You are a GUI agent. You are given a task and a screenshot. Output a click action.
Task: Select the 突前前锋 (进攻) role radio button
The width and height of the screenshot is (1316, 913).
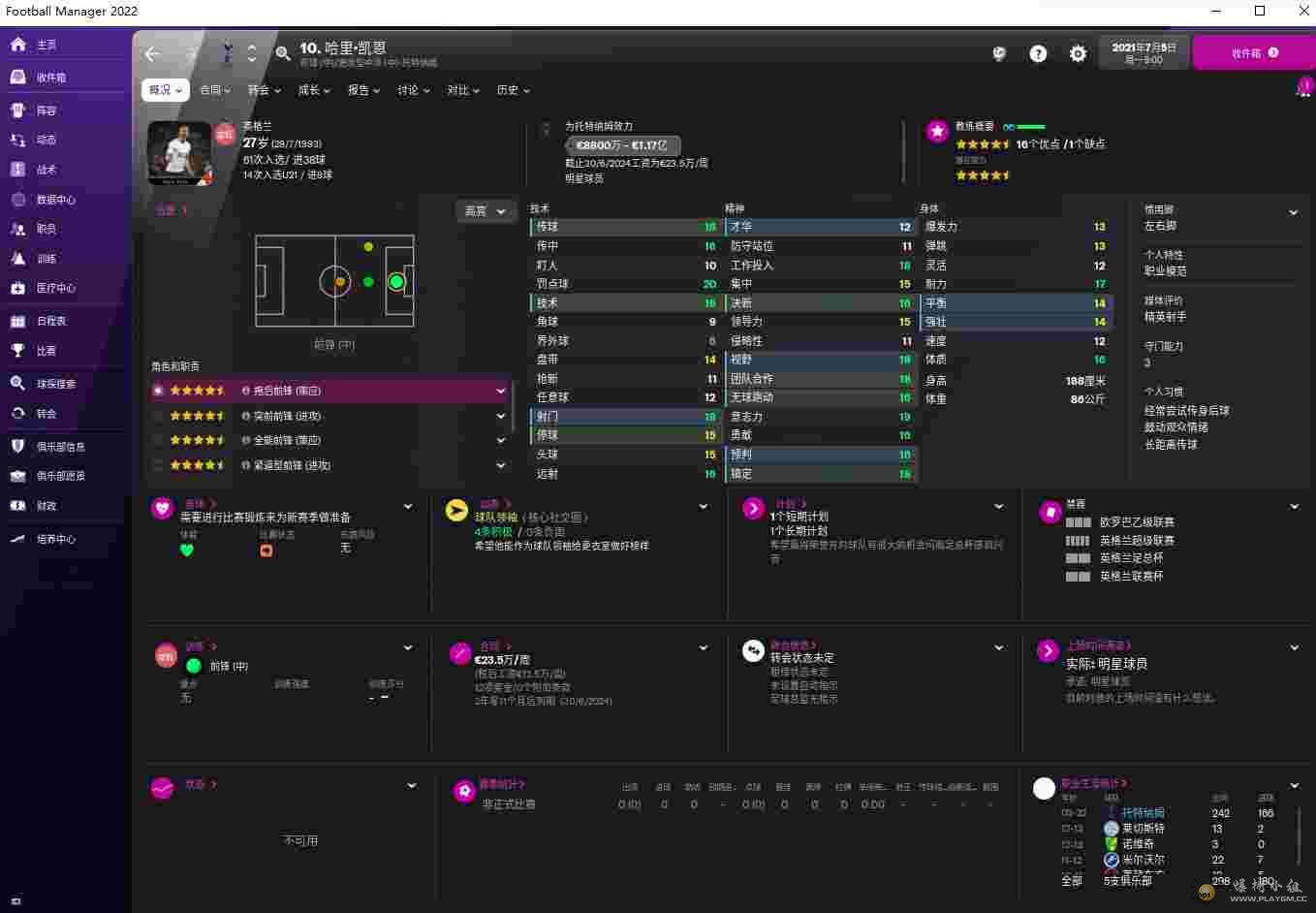coord(158,416)
